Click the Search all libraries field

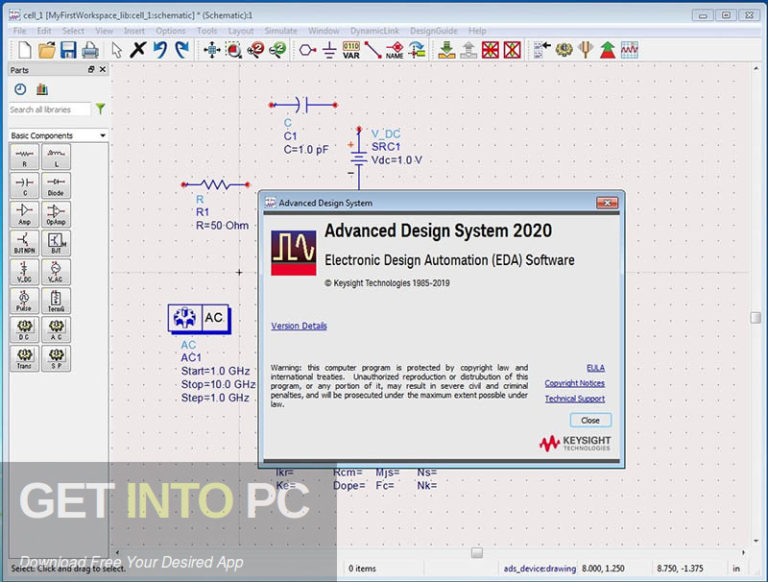(x=49, y=109)
